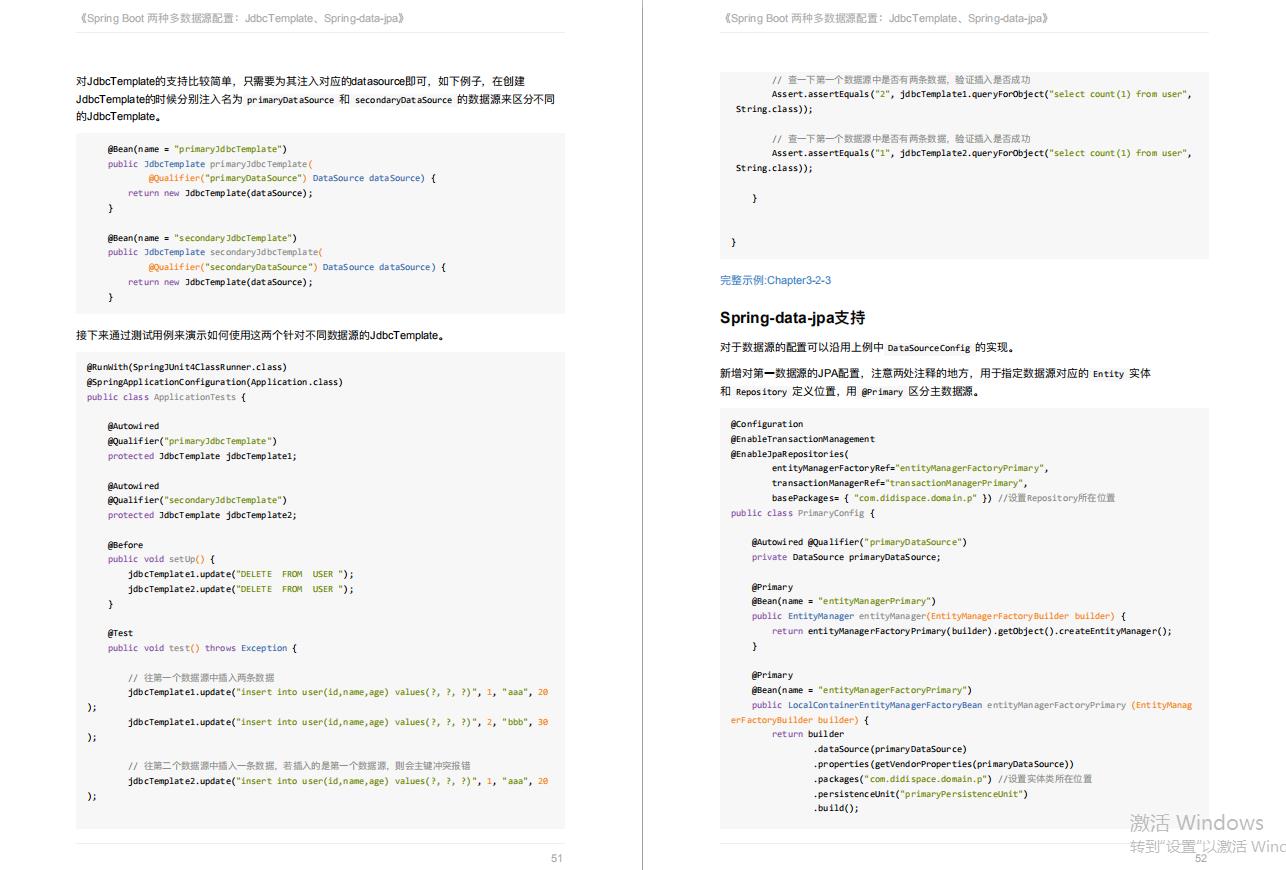
Task: Click jdbcTemplate2.update("DELETE FROM USER ") line
Action: [241, 589]
